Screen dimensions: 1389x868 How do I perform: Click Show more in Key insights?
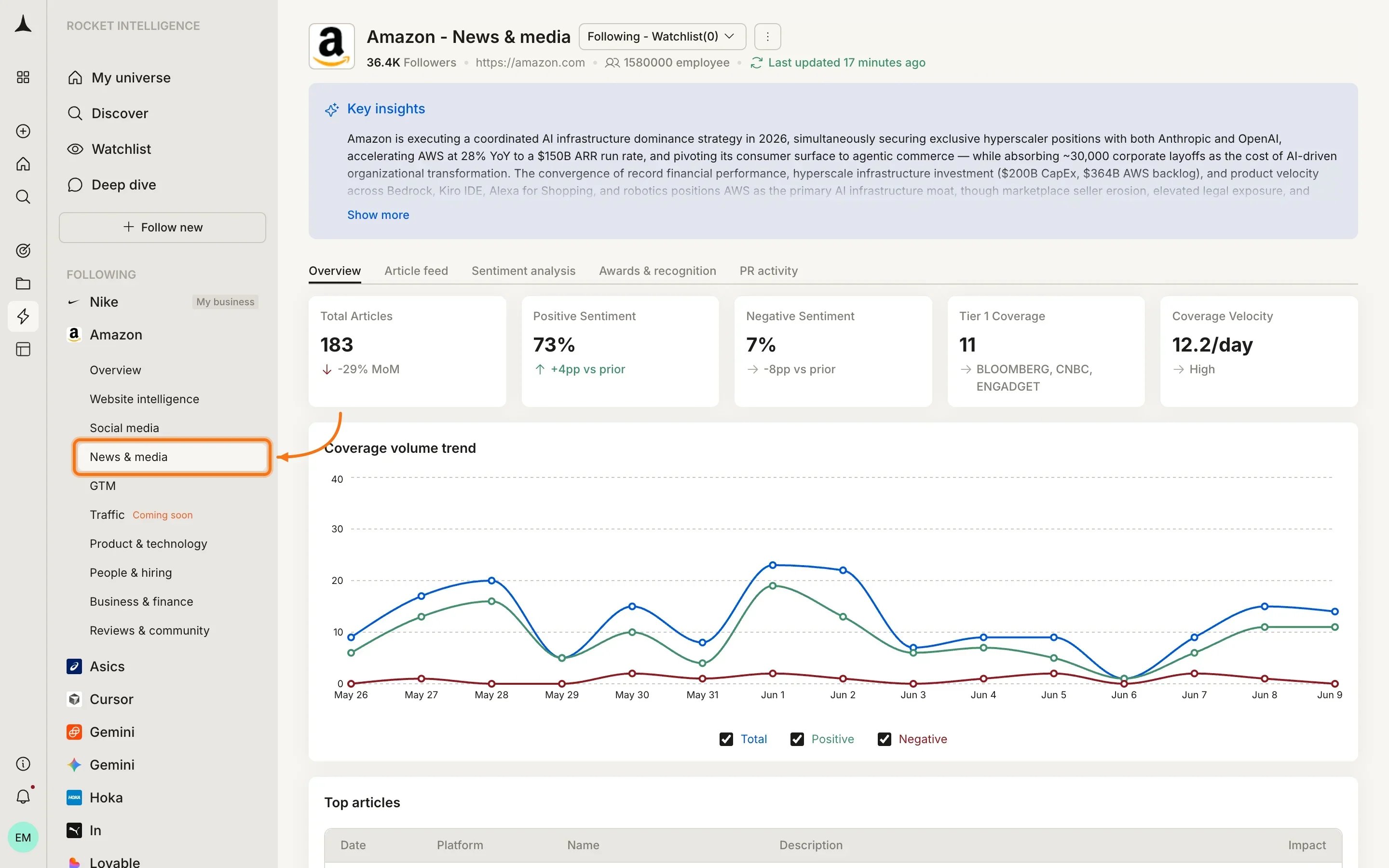click(378, 215)
